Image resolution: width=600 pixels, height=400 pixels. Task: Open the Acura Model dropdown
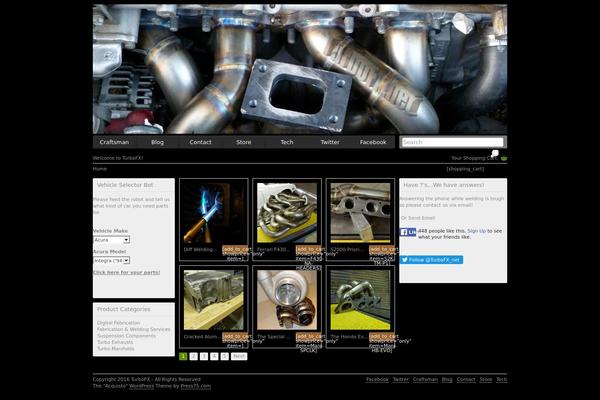pyautogui.click(x=111, y=260)
